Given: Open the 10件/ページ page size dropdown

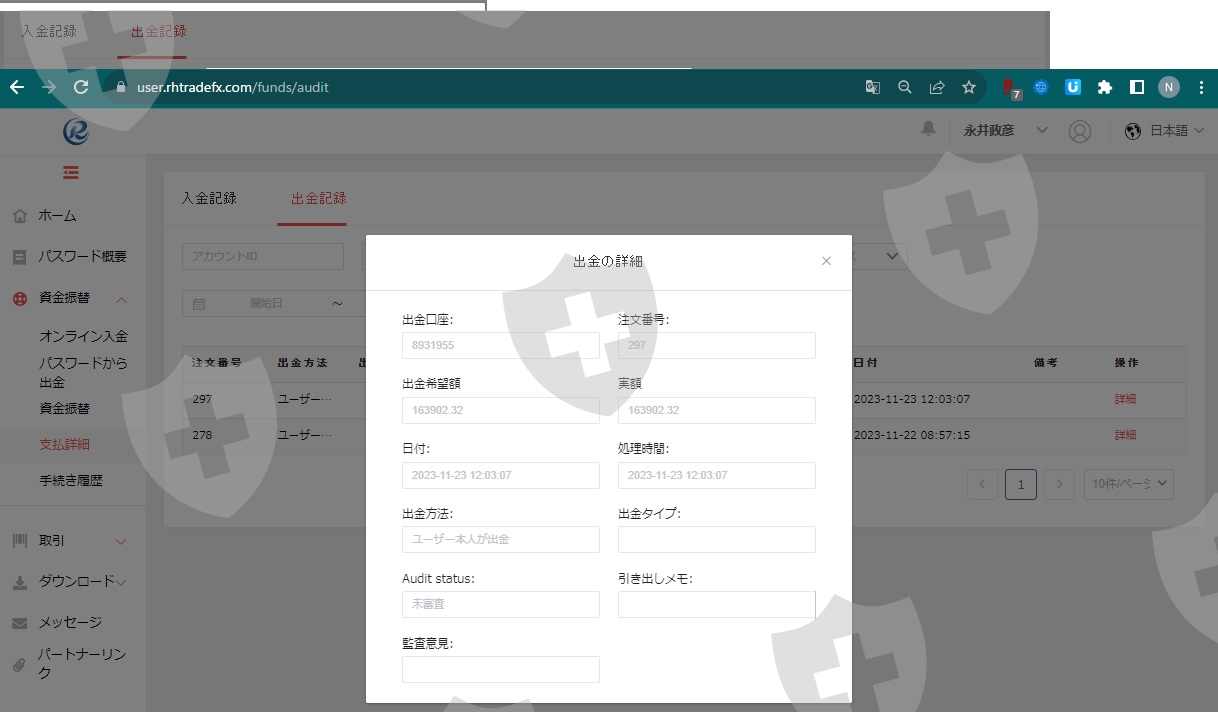Looking at the screenshot, I should [1129, 484].
